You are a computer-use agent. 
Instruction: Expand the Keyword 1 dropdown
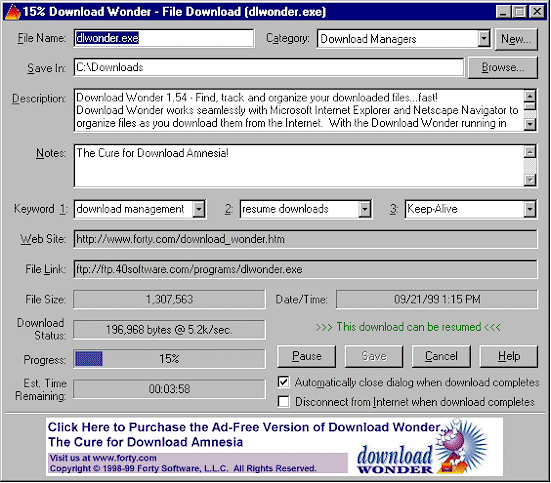[x=199, y=209]
